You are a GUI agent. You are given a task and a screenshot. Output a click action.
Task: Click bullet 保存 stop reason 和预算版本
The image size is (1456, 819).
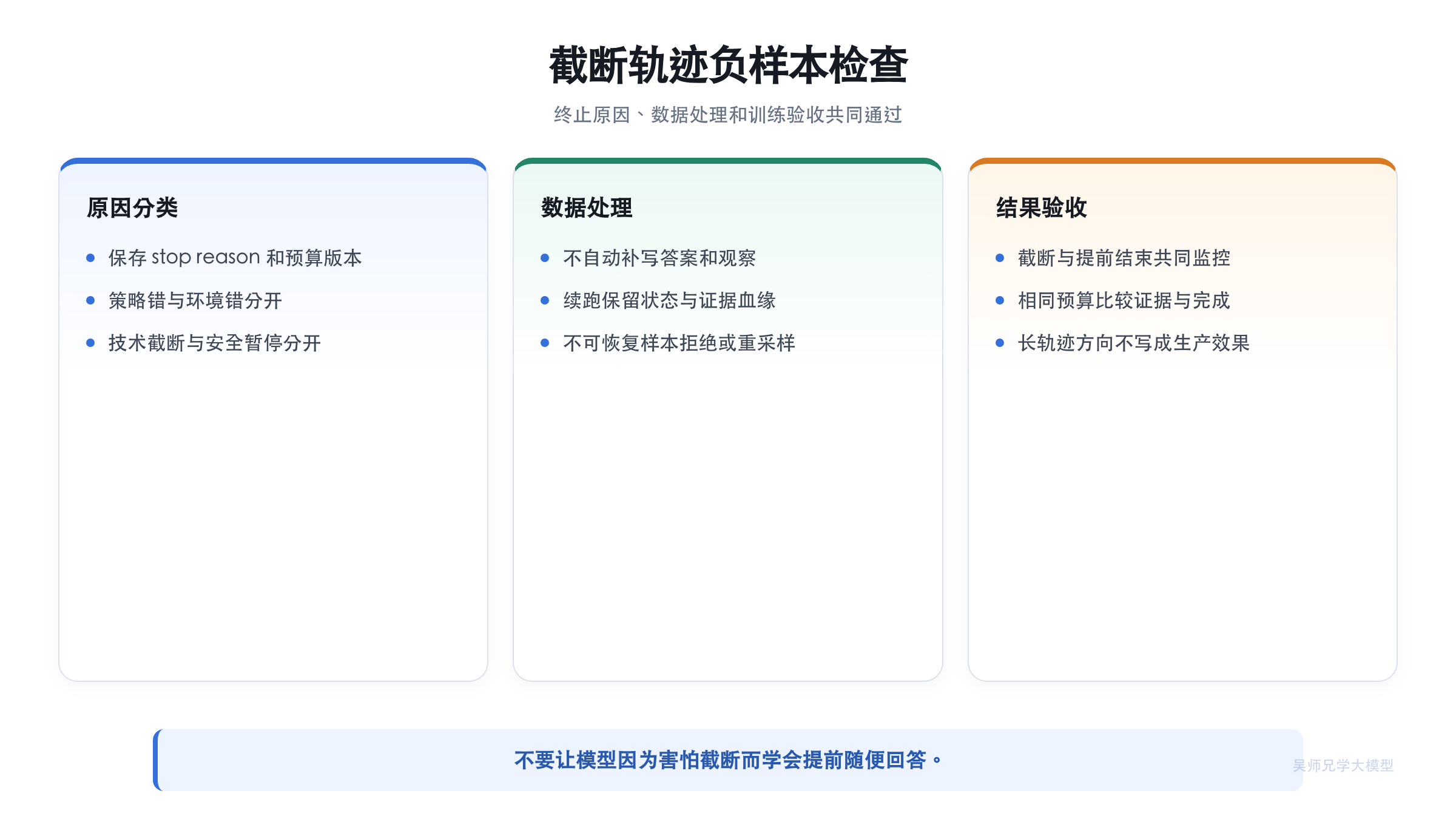[235, 258]
